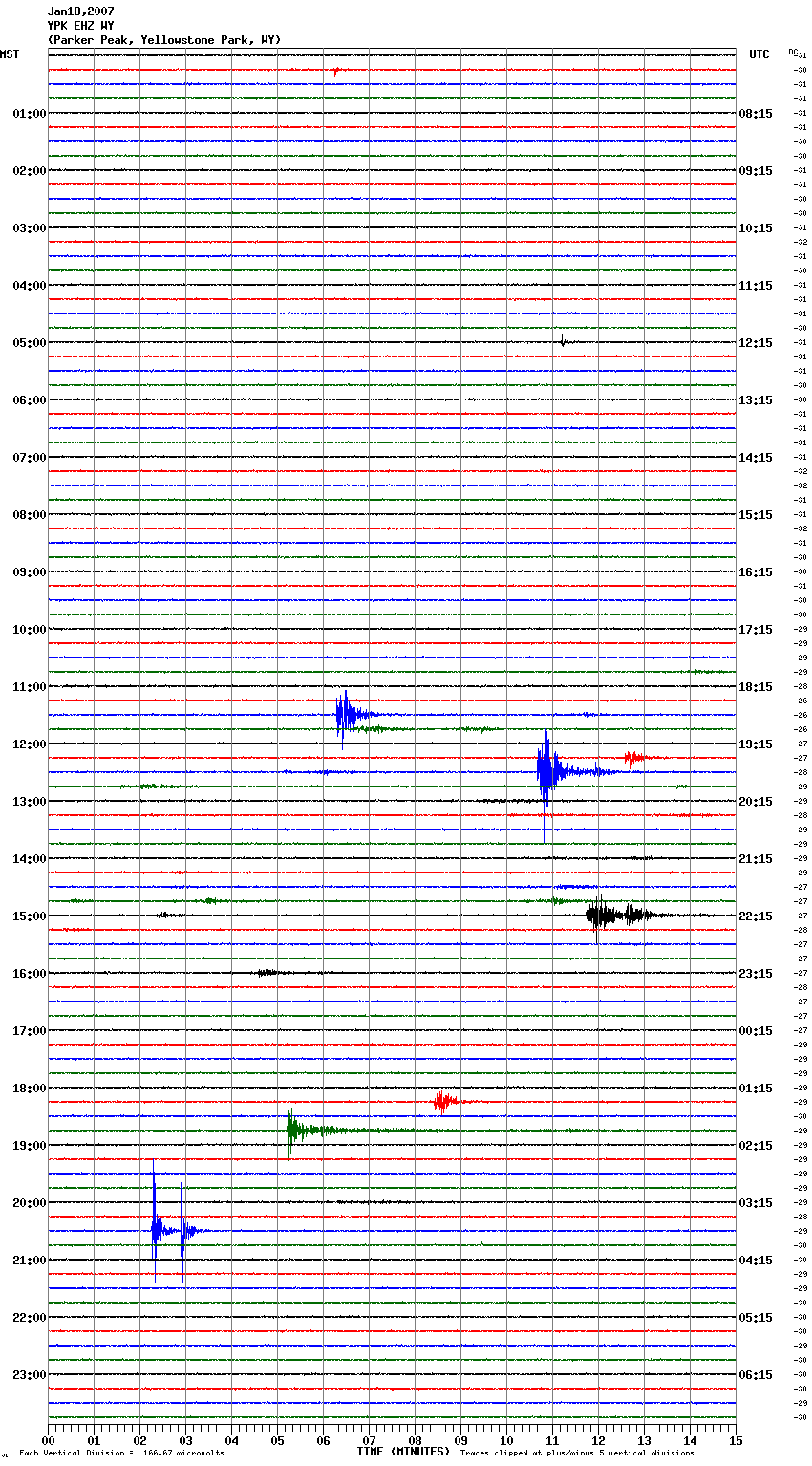Screen dimensions: 812x1466
Task: Click the 18:15 UTC time label
Action: point(756,687)
